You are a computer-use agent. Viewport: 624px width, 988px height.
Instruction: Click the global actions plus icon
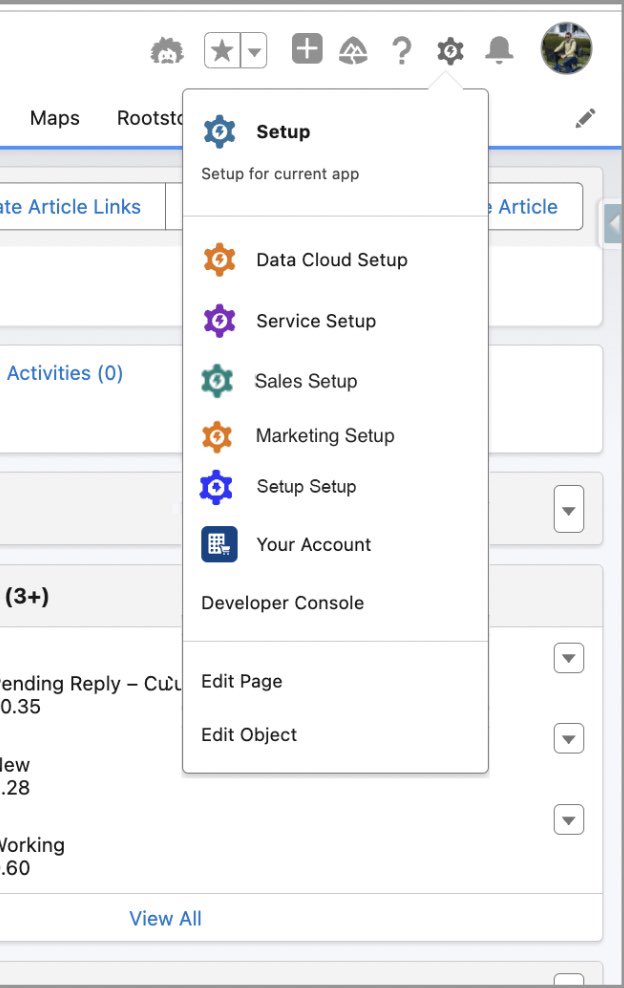(307, 49)
